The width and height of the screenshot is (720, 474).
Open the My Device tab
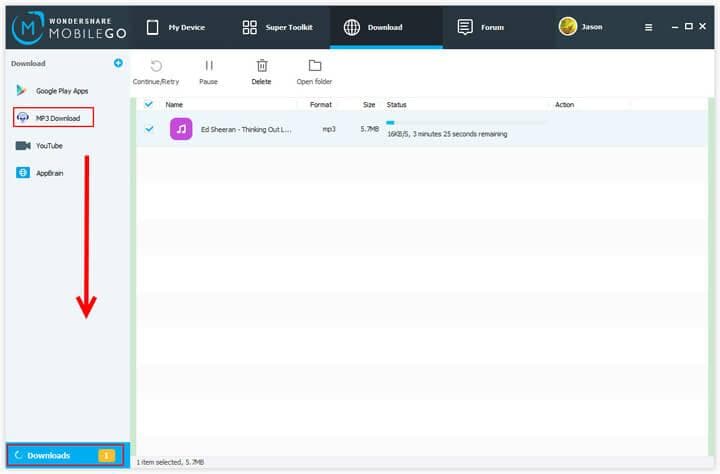click(175, 28)
